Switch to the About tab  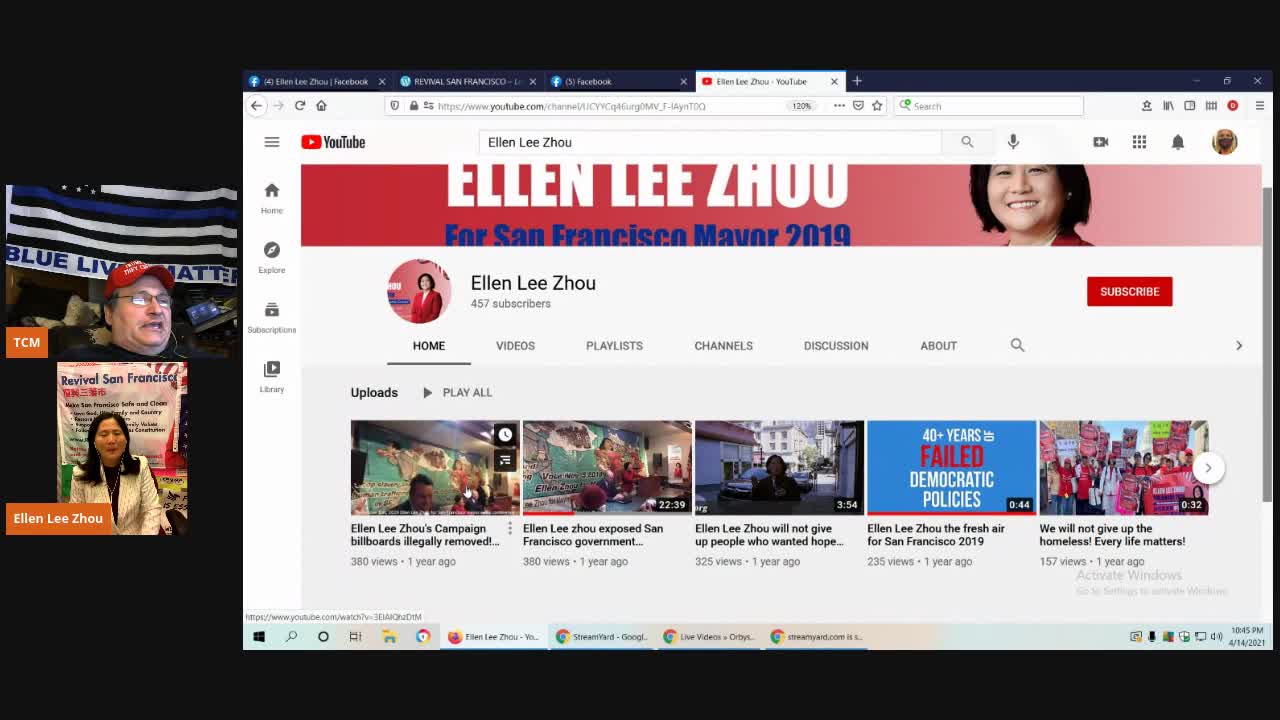(x=938, y=345)
